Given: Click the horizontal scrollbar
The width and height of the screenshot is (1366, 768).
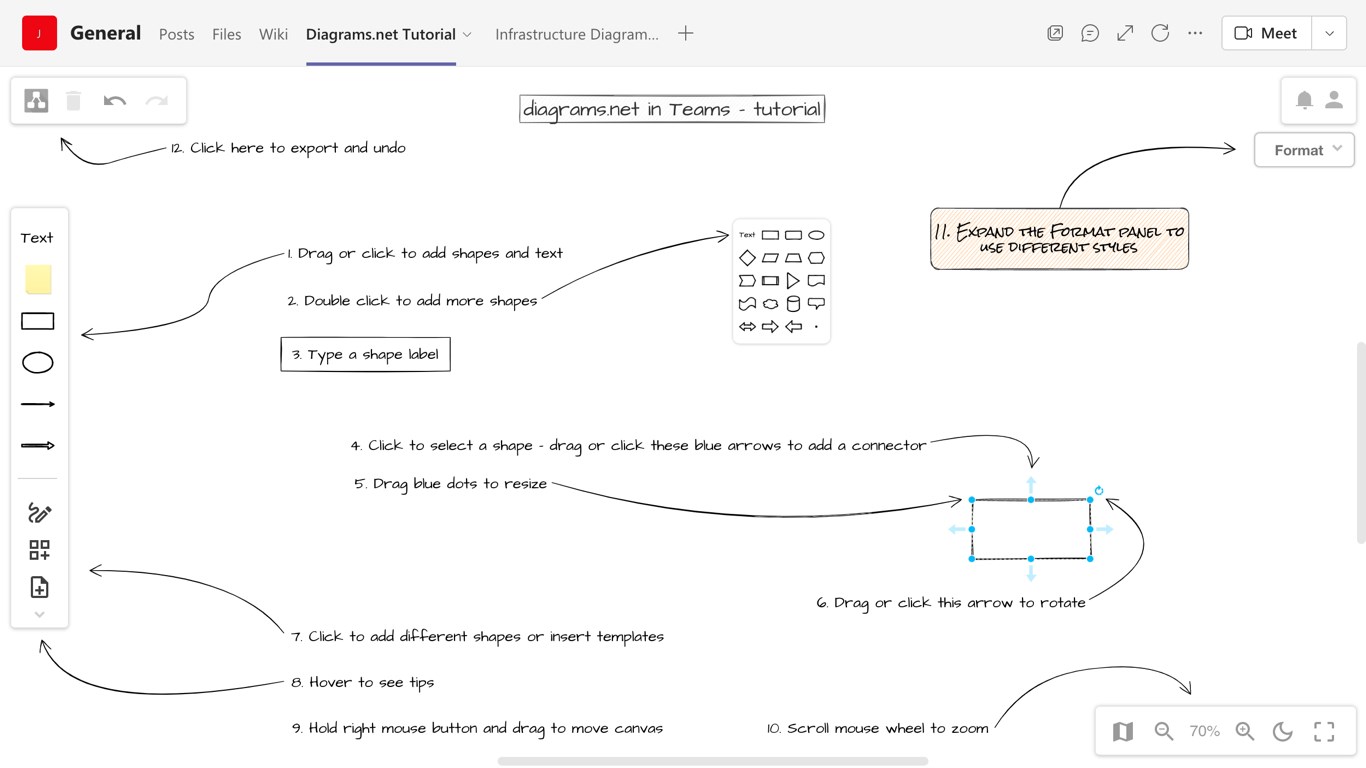Looking at the screenshot, I should pos(712,761).
